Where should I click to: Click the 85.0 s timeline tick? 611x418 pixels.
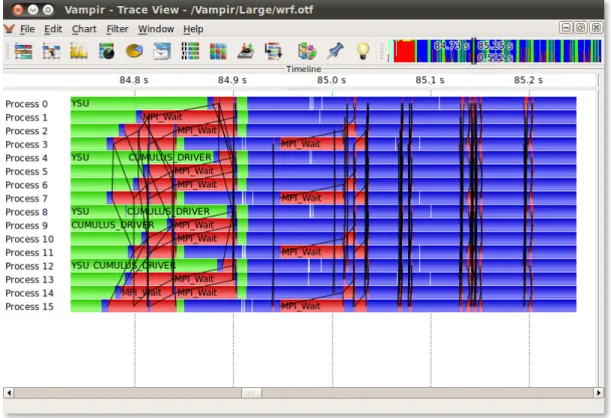coord(331,80)
